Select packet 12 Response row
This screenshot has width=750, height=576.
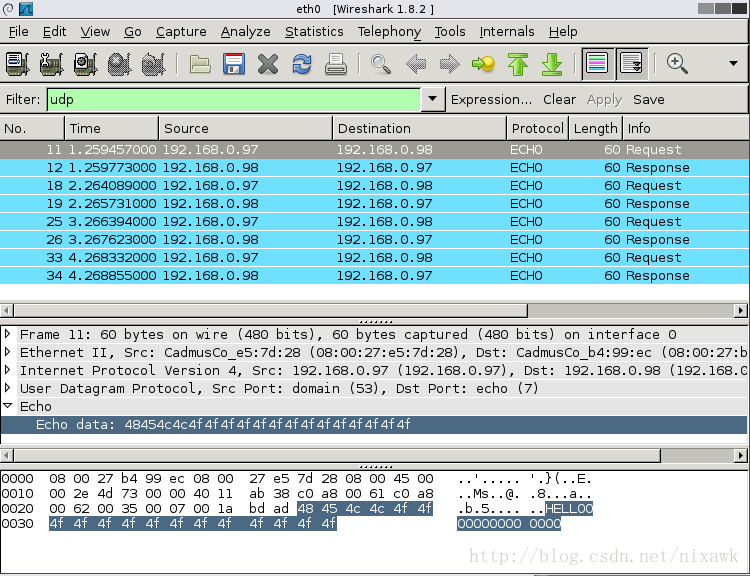pos(375,167)
